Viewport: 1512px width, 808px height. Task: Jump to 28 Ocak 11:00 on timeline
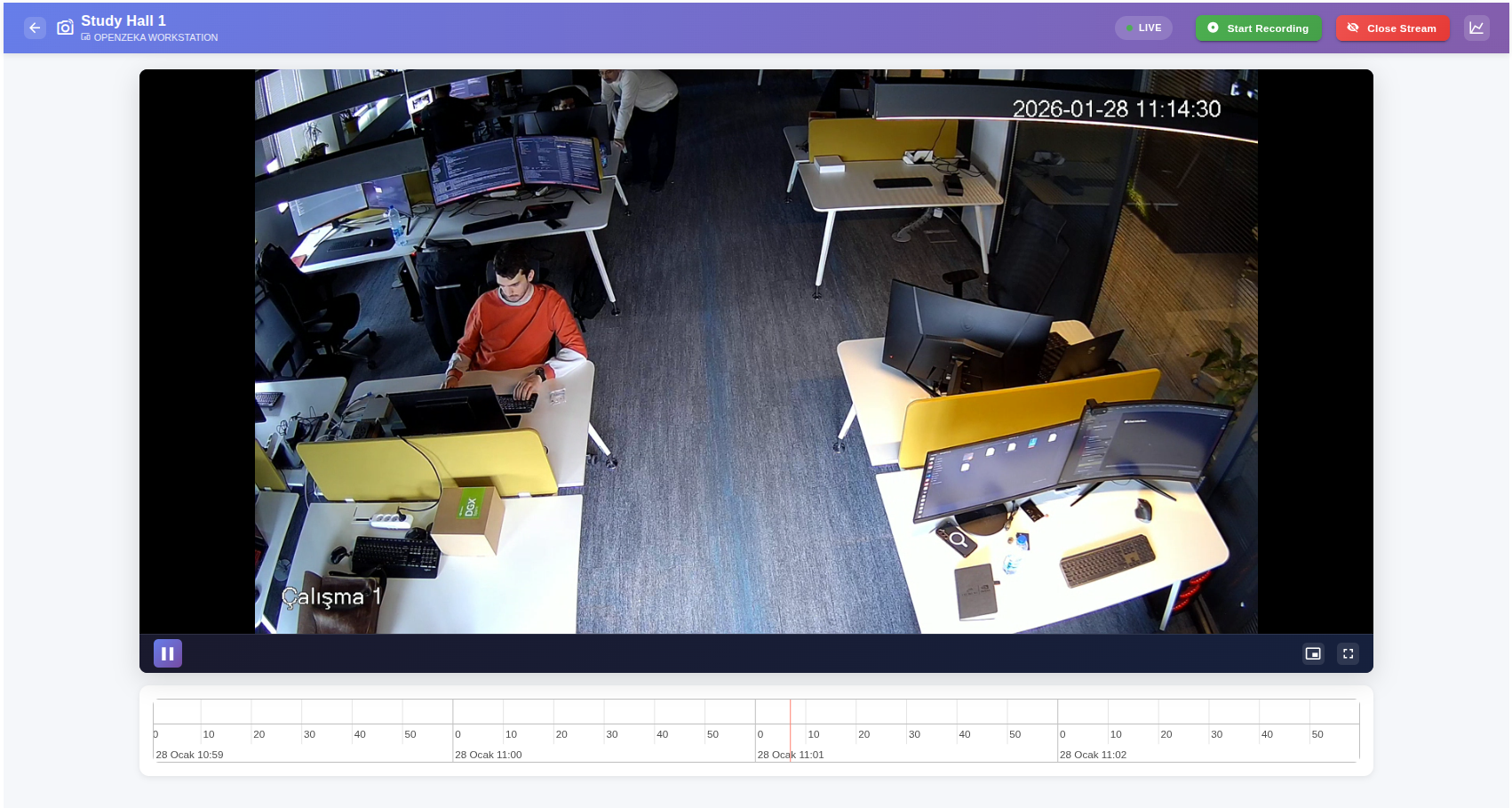pyautogui.click(x=488, y=755)
